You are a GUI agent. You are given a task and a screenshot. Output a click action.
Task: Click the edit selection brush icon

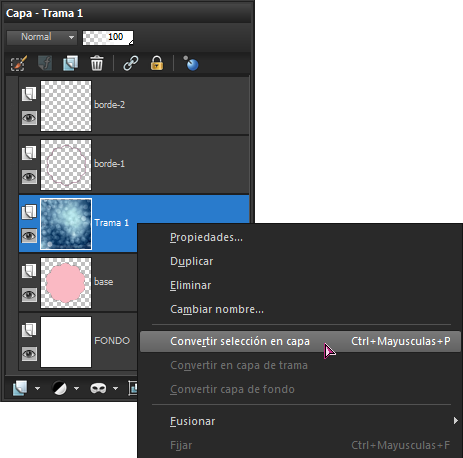[x=19, y=63]
